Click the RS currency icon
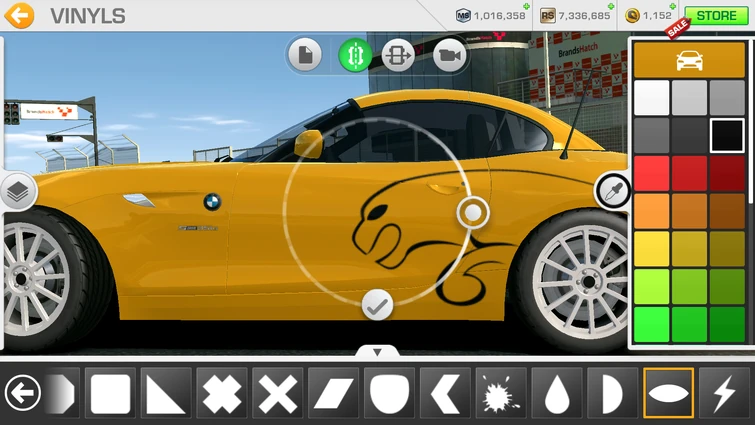Viewport: 755px width, 425px height. (x=547, y=15)
